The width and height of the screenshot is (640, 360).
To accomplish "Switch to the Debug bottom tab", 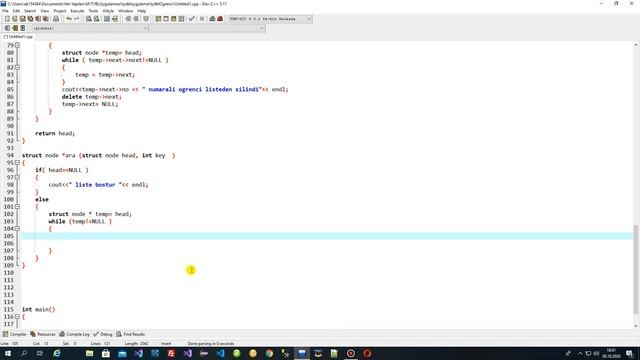I will click(x=103, y=334).
